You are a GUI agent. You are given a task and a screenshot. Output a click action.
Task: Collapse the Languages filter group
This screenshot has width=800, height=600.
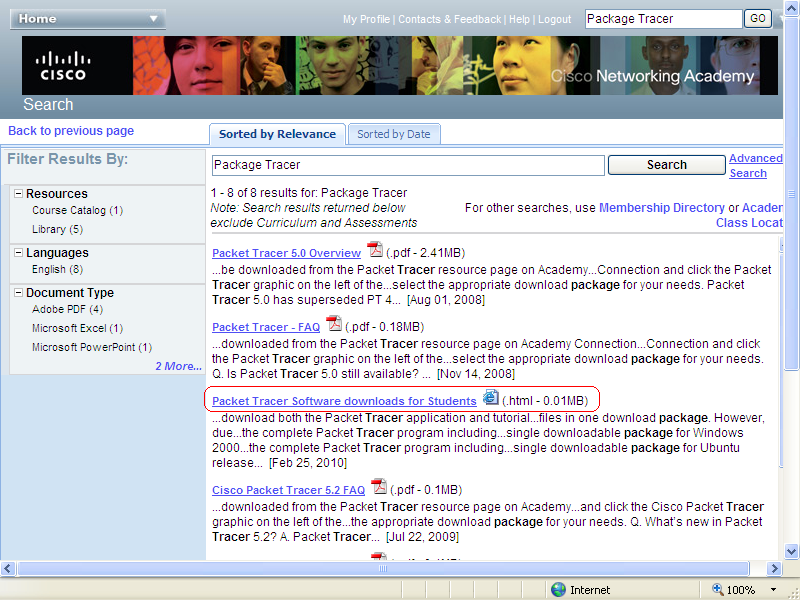[x=18, y=253]
